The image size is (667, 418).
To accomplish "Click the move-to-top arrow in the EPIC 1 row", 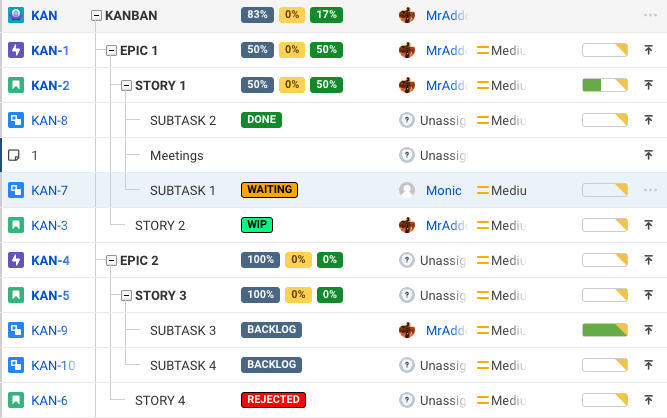I will (x=649, y=51).
